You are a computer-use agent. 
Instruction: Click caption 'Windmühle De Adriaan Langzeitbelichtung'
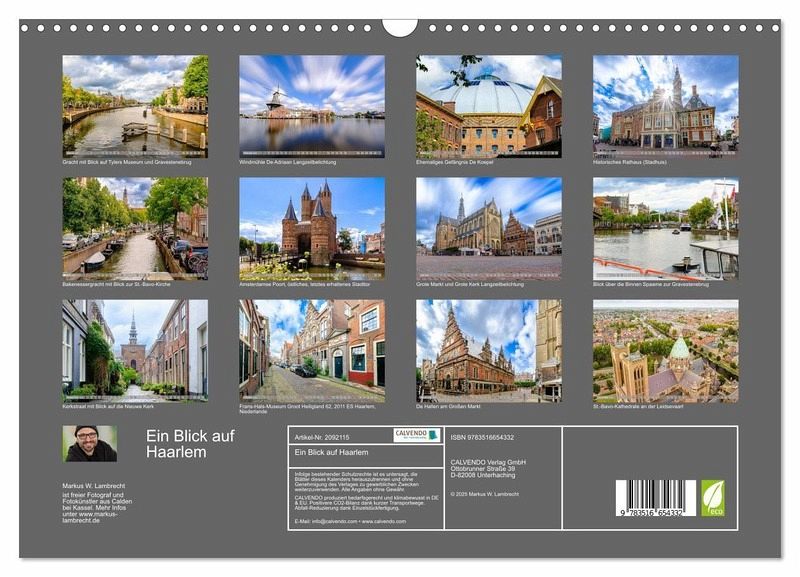pos(288,162)
